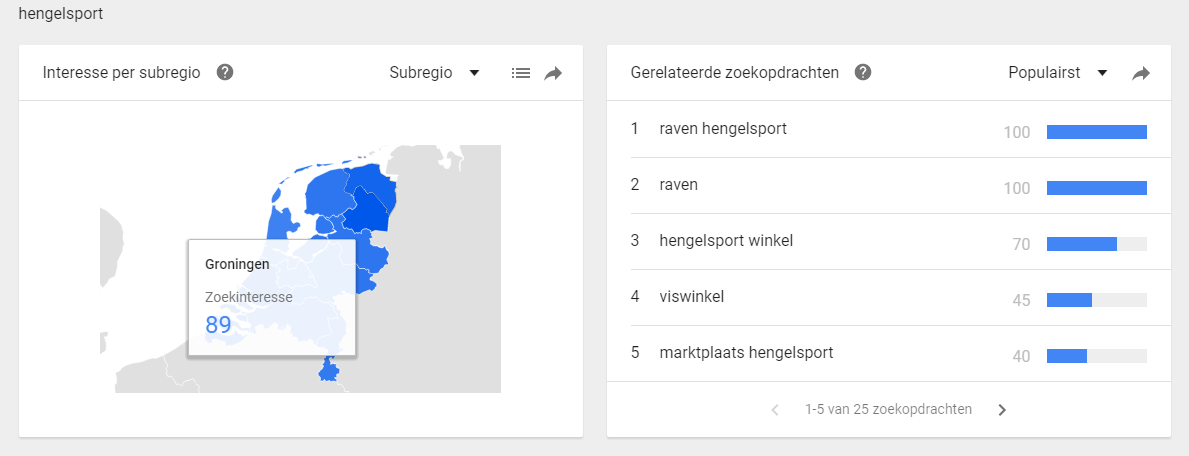Screen dimensions: 1189x456
Task: Share the Interesse per subregio card
Action: pos(553,73)
